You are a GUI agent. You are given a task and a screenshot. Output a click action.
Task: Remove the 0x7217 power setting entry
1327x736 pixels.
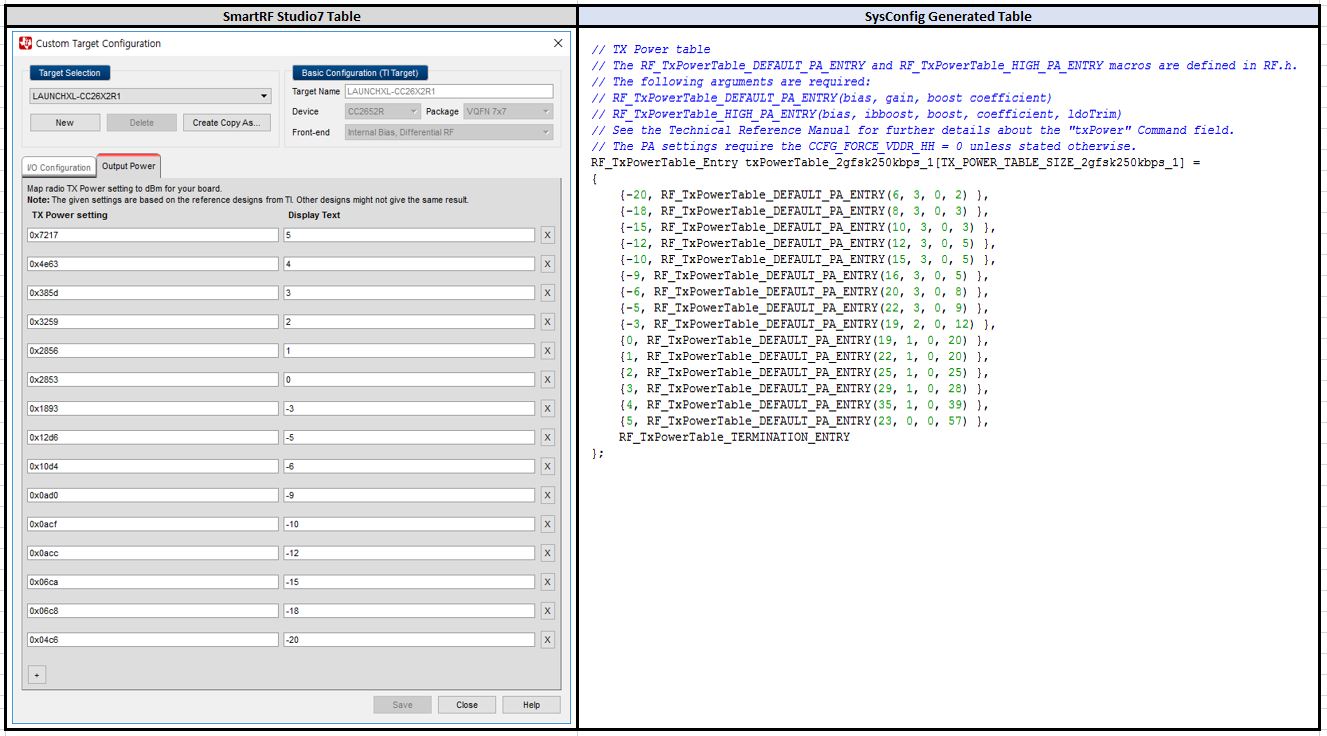547,235
